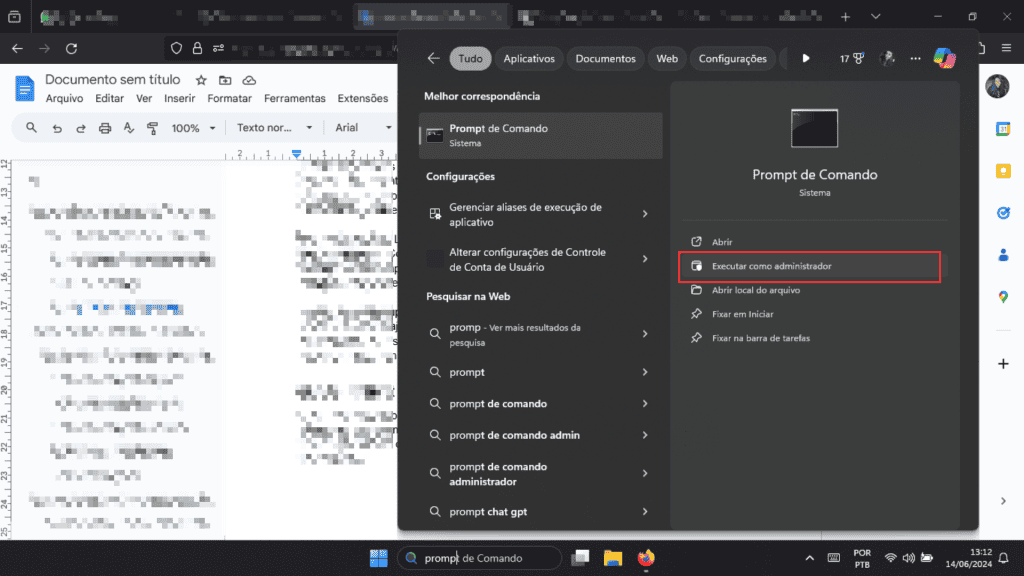Run the spelling and grammar check
Screen dimensions: 1024x576
[x=129, y=128]
